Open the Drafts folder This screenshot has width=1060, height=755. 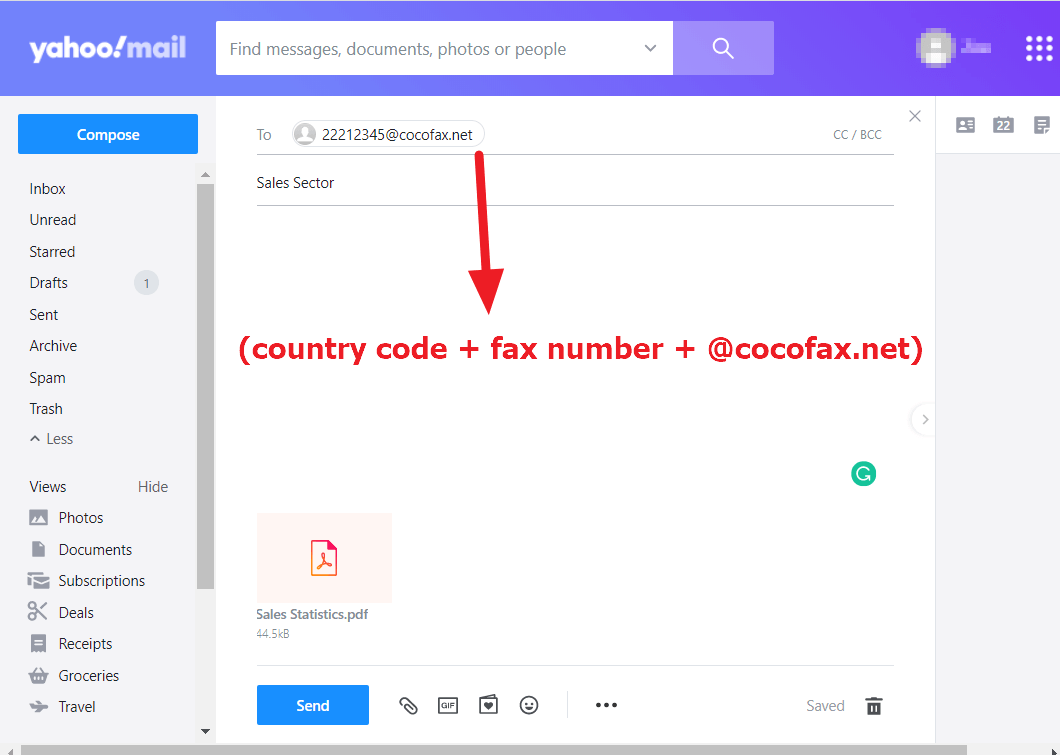(x=49, y=283)
